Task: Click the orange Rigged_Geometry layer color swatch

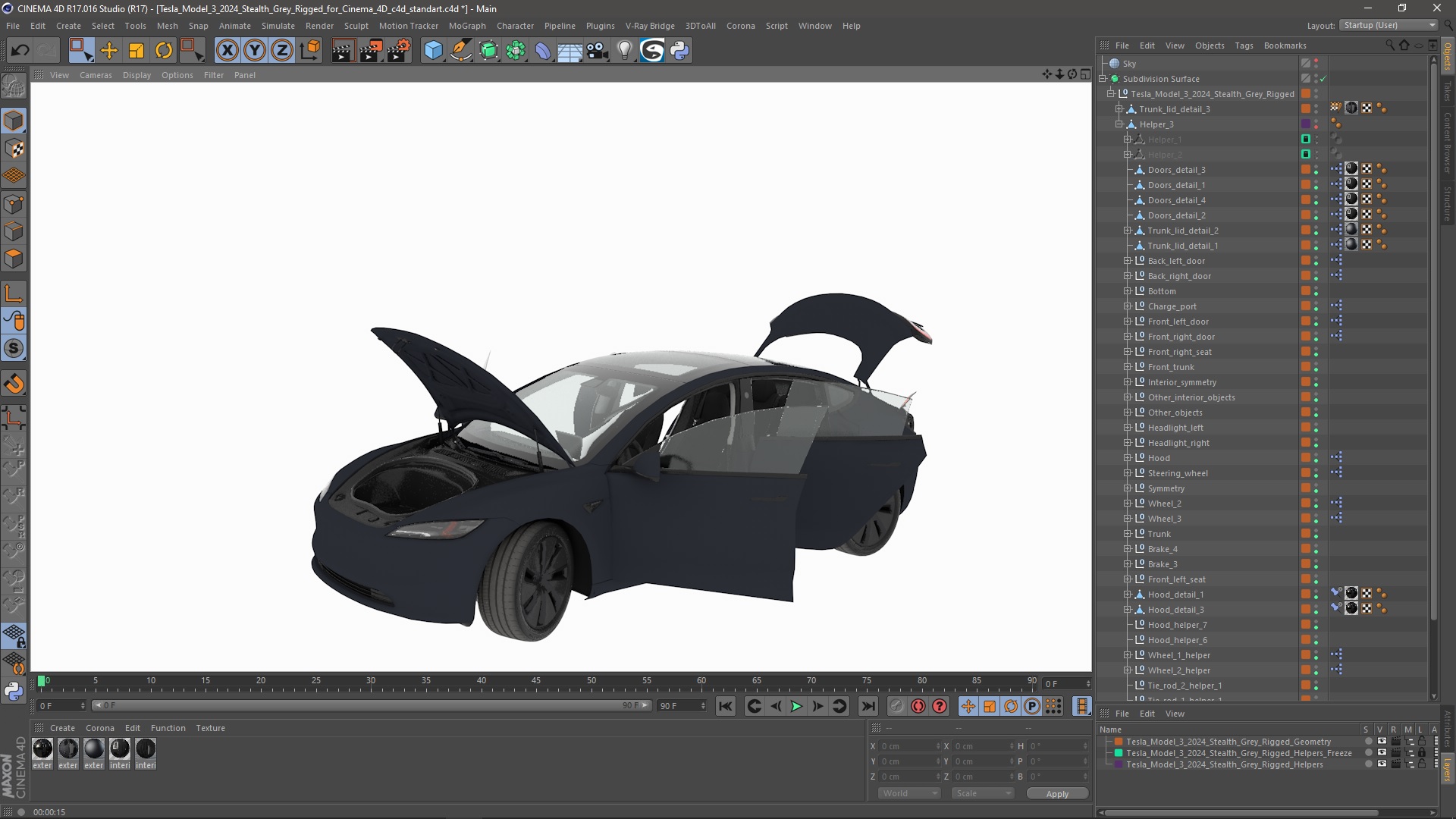Action: point(1119,742)
